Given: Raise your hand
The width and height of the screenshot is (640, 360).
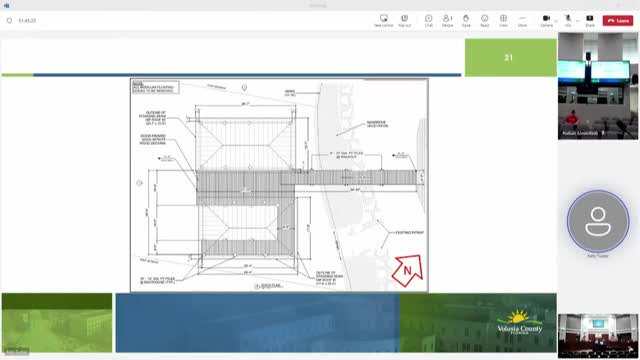Looking at the screenshot, I should tap(466, 20).
